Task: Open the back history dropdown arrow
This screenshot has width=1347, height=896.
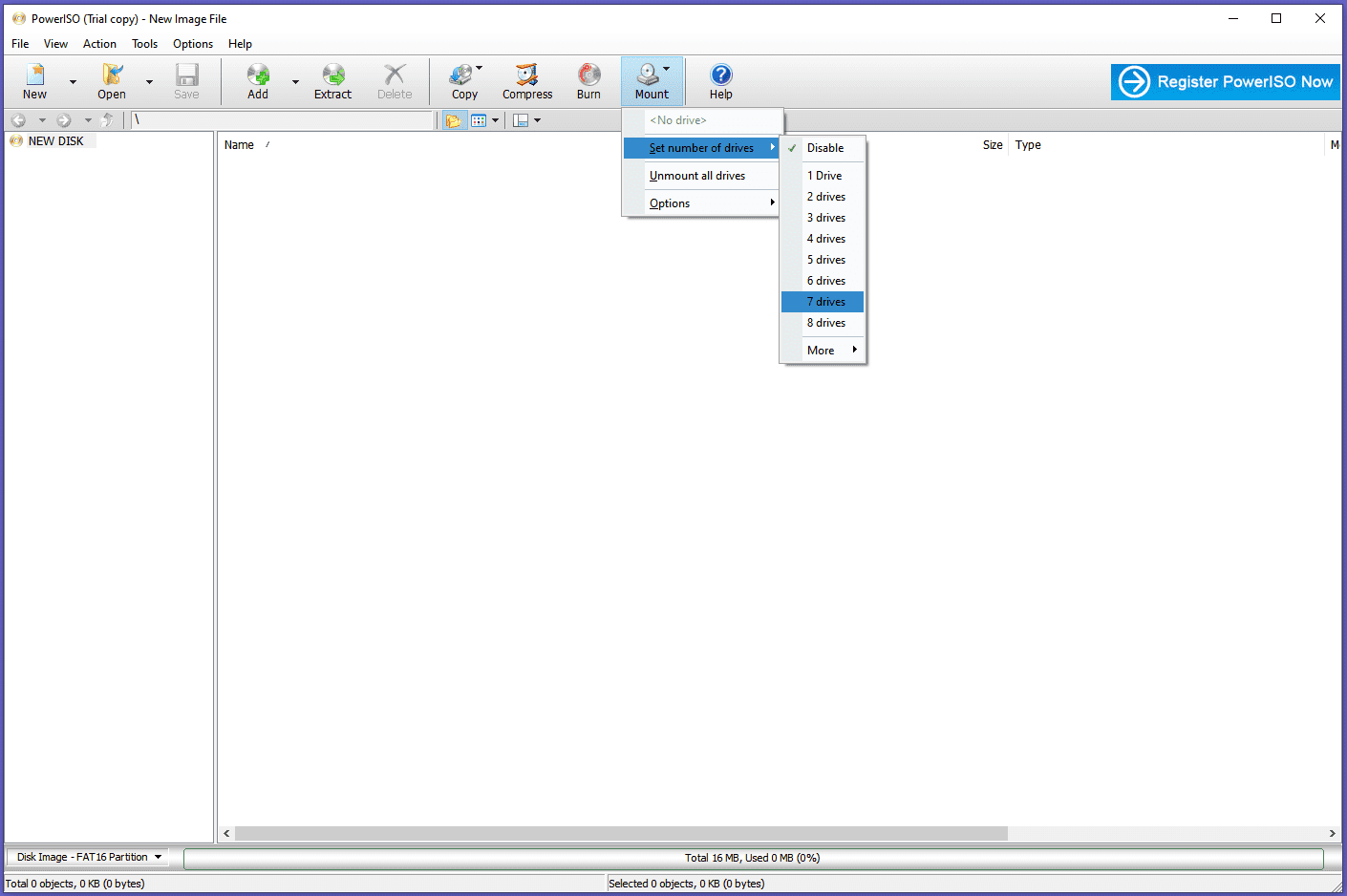Action: coord(42,120)
